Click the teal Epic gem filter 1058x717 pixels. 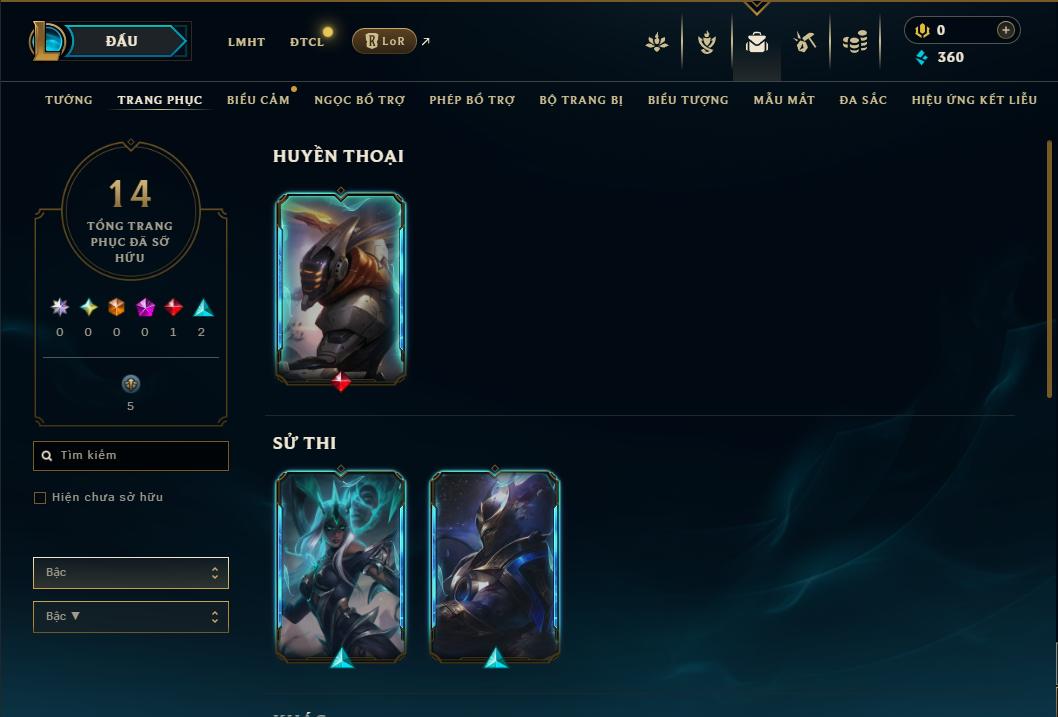pos(203,308)
